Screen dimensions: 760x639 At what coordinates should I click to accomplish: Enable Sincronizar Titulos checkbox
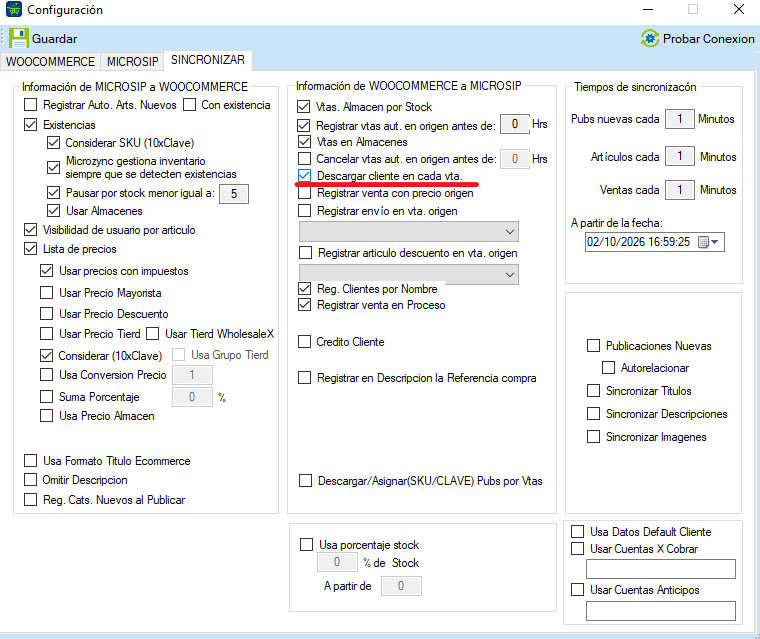pyautogui.click(x=593, y=390)
